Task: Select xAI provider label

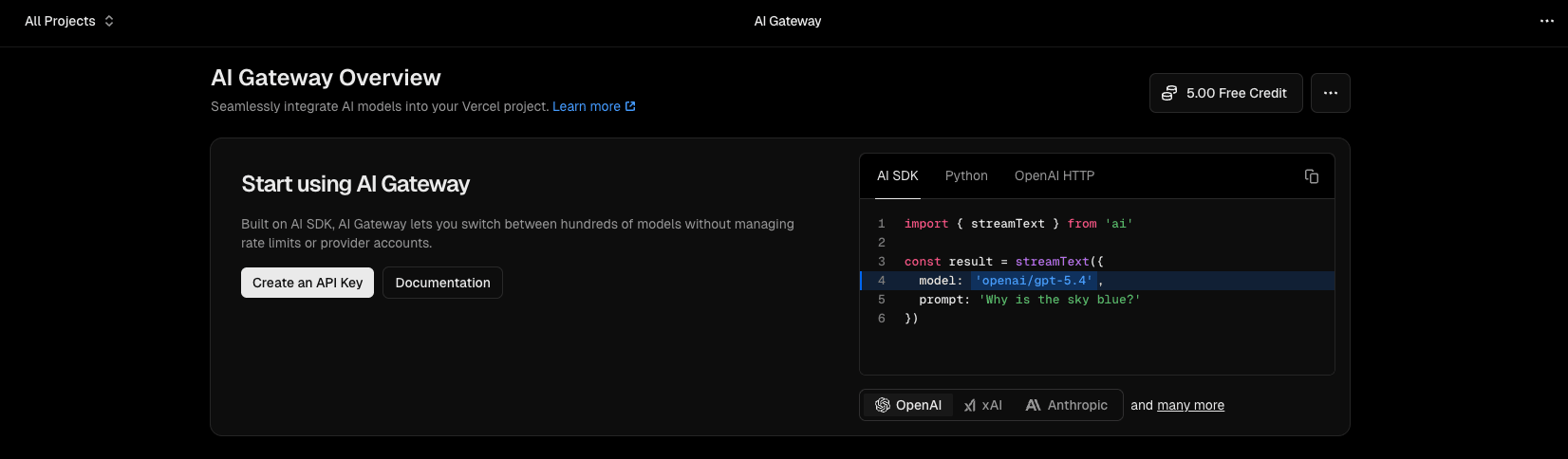Action: tap(992, 405)
